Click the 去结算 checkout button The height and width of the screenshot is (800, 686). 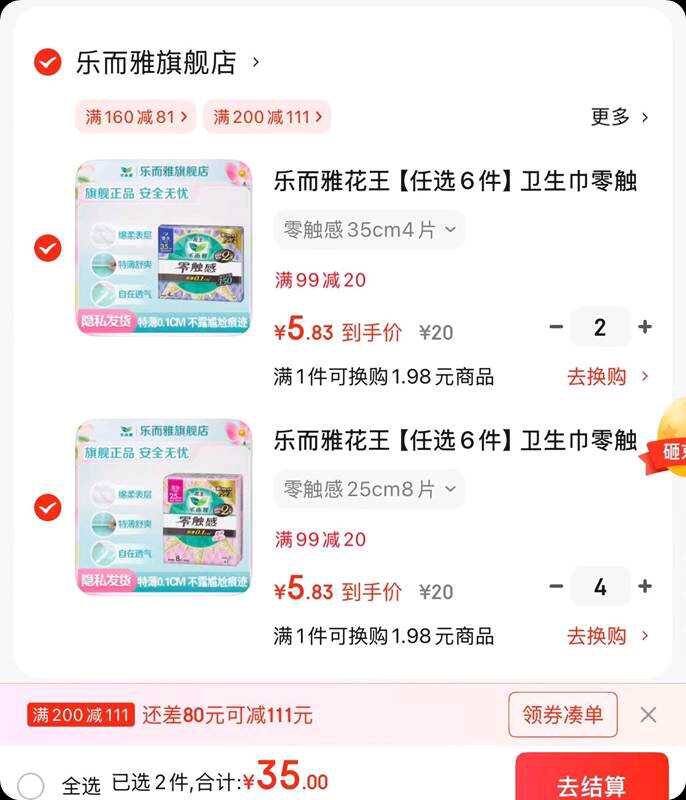pos(592,778)
